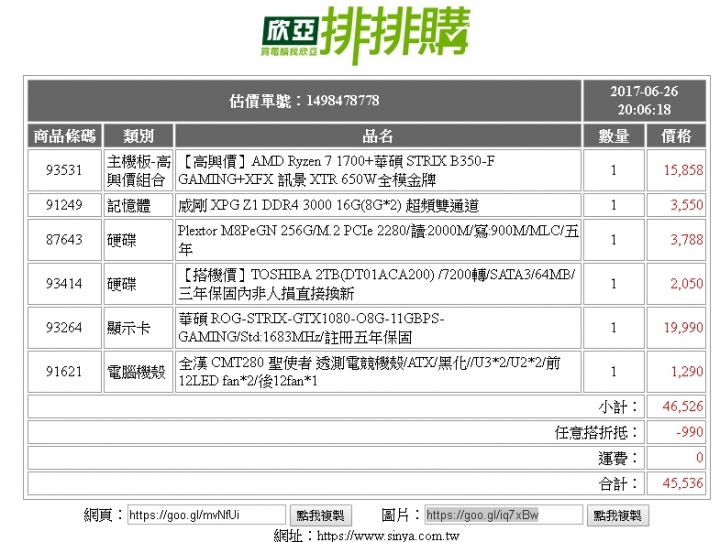Click category 主機板-高興價組合
Image resolution: width=720 pixels, height=542 pixels.
[138, 170]
